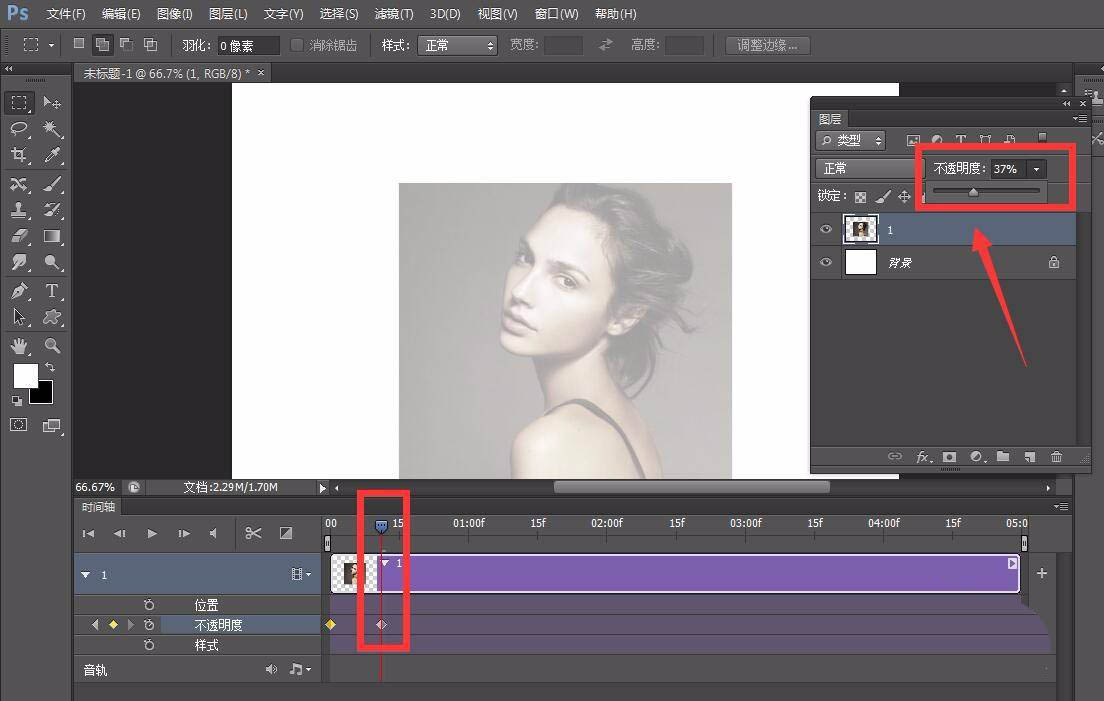Select the 图层 panel tab

tap(830, 119)
